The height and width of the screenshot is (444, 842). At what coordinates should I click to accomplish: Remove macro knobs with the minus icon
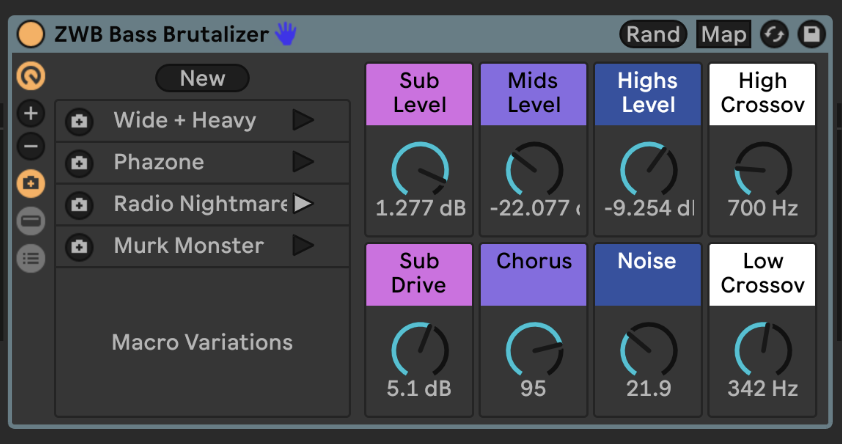31,147
